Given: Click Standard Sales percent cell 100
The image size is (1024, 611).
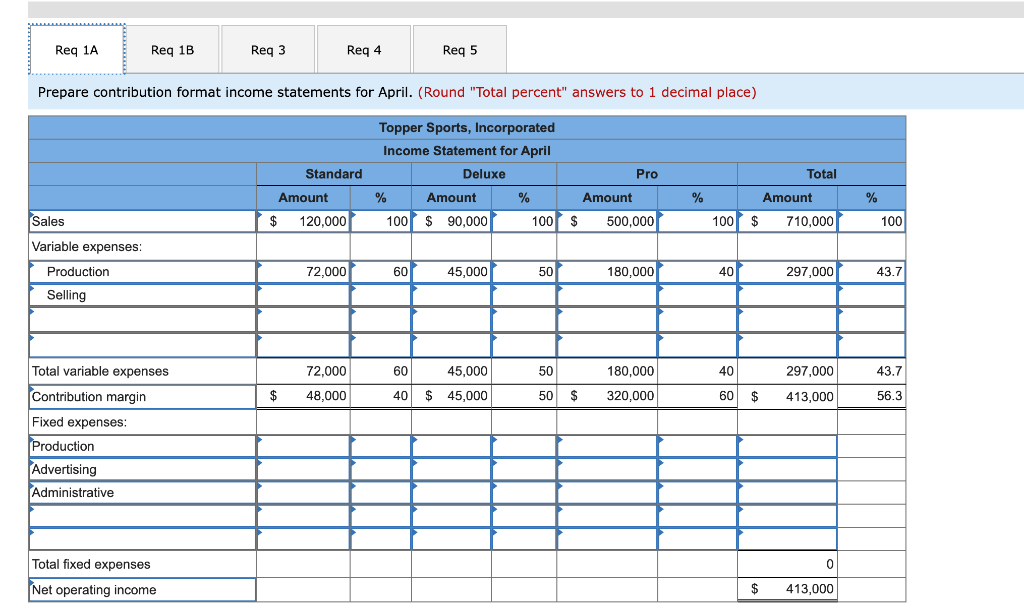Looking at the screenshot, I should [381, 221].
